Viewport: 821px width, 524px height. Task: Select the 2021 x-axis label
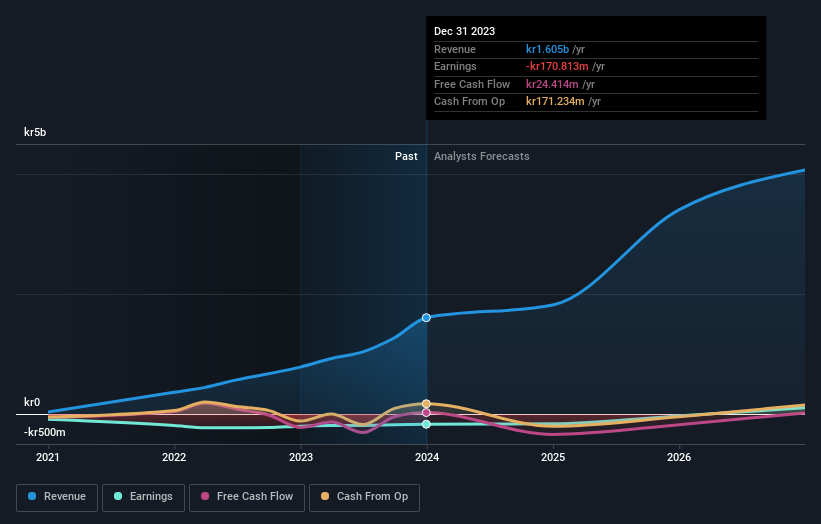tap(48, 457)
